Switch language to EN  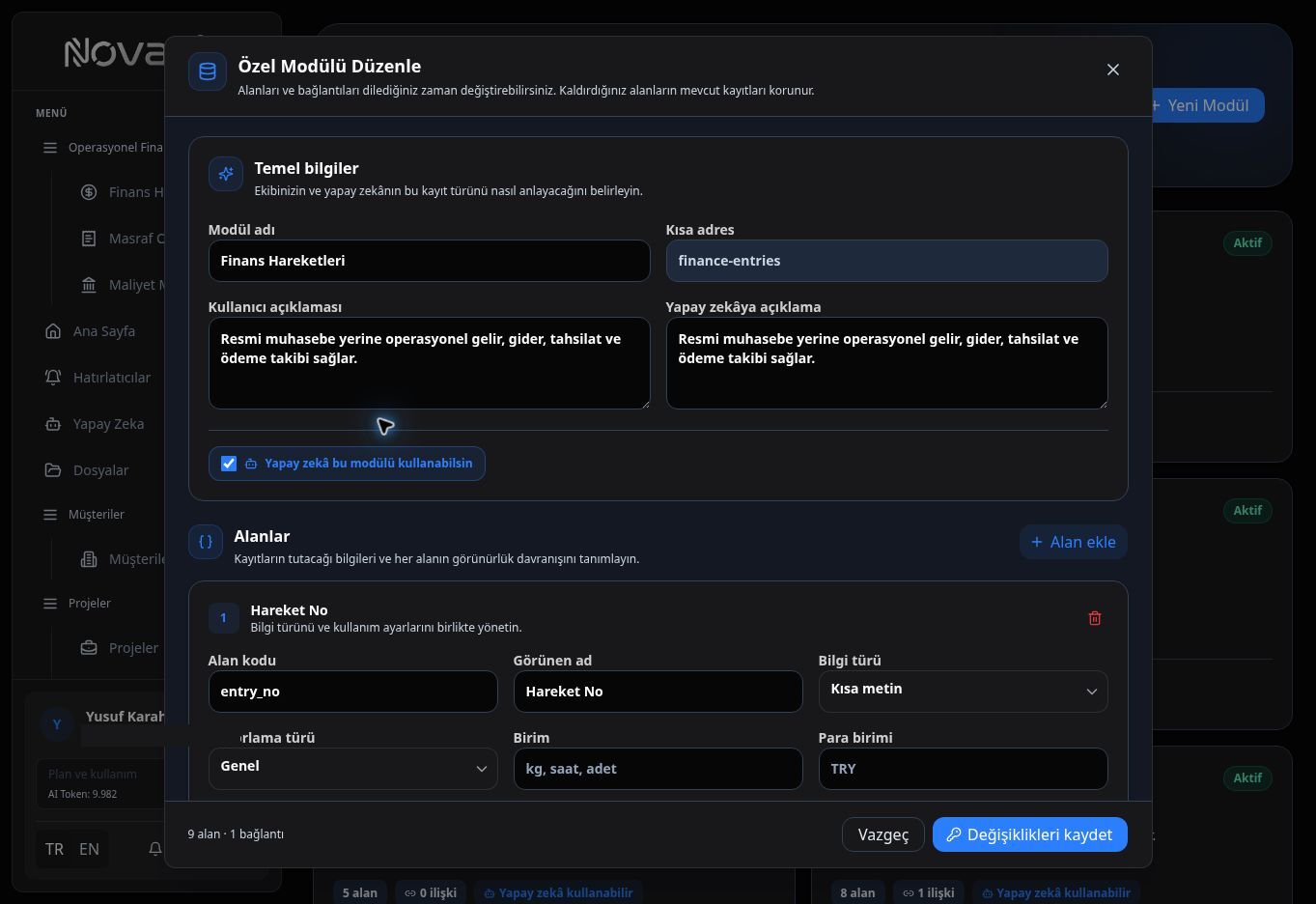tap(89, 849)
